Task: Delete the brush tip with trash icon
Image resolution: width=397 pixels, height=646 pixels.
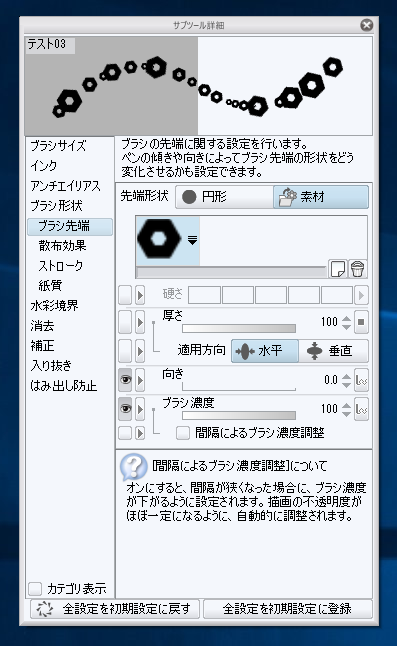Action: coord(357,269)
